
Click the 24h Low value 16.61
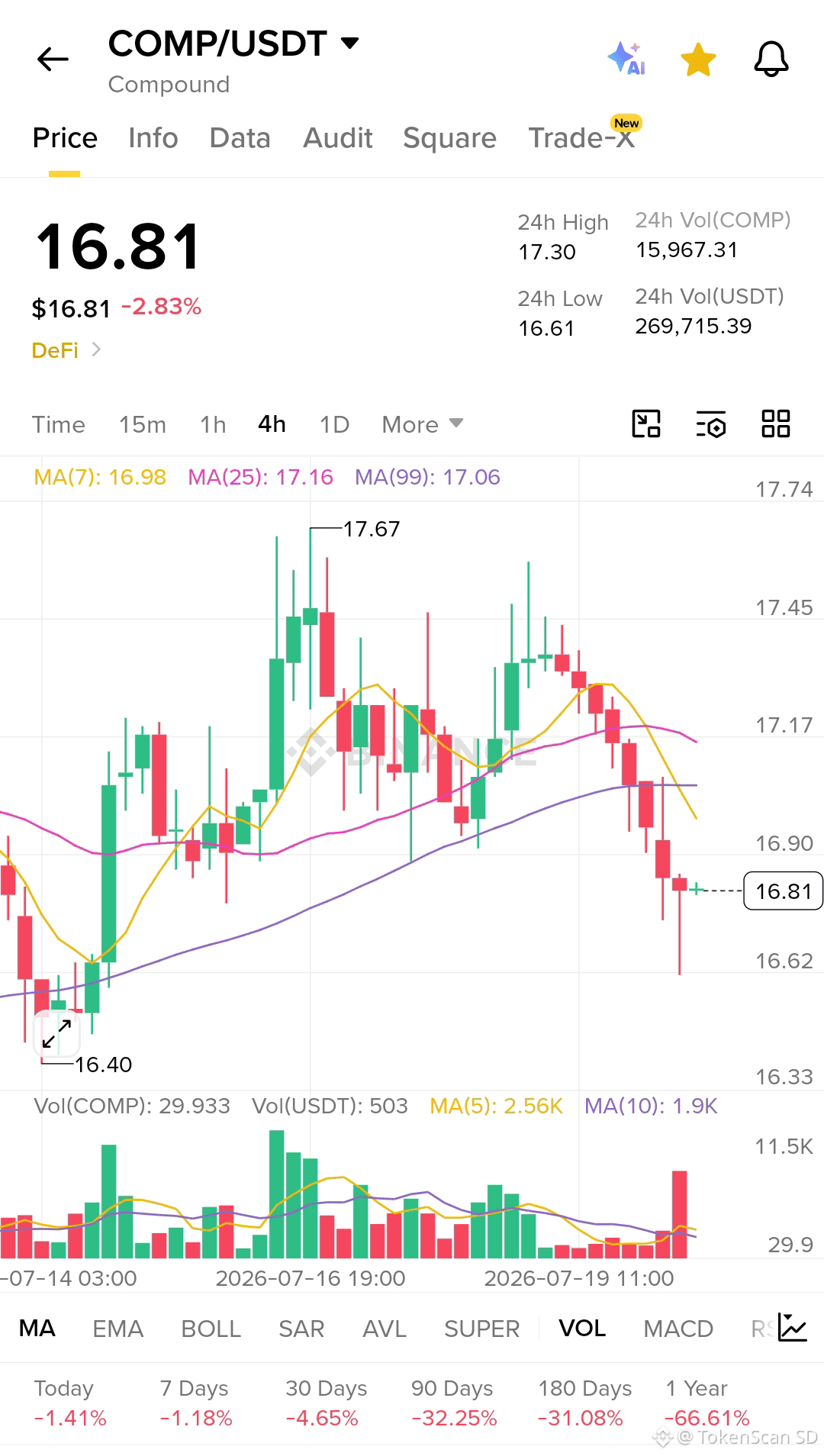pyautogui.click(x=546, y=328)
